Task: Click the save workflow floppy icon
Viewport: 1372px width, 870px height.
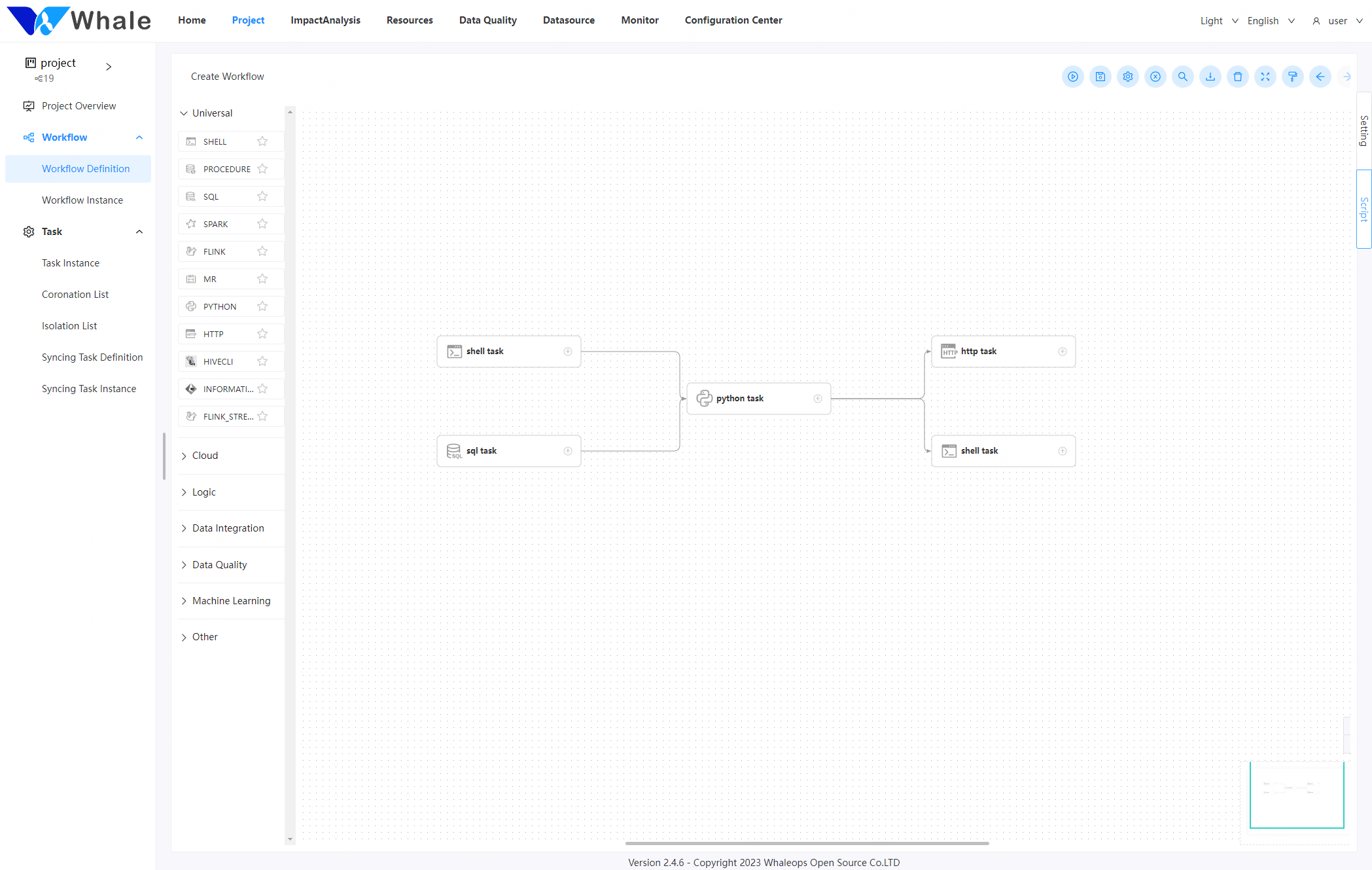Action: point(1100,77)
